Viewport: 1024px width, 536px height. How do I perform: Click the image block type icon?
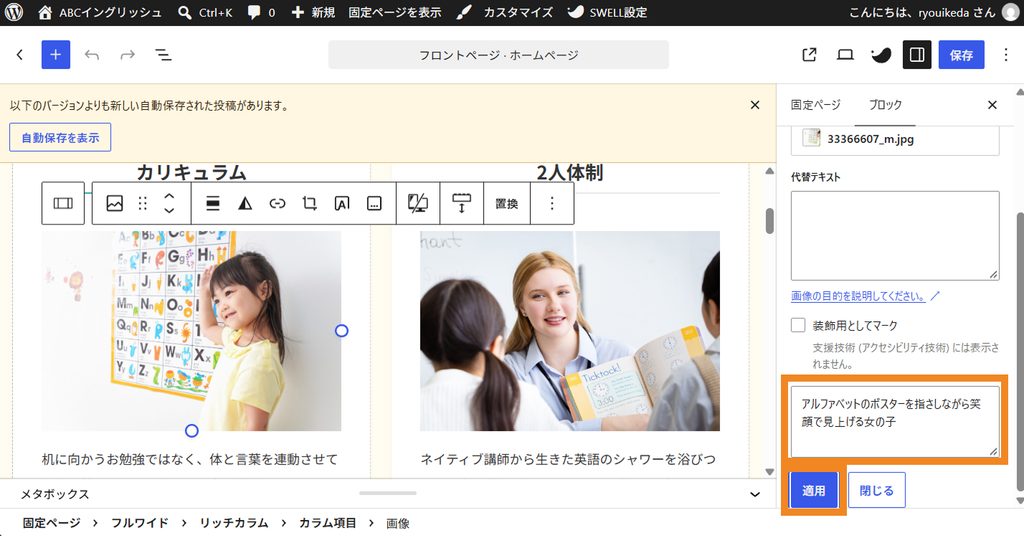(114, 204)
